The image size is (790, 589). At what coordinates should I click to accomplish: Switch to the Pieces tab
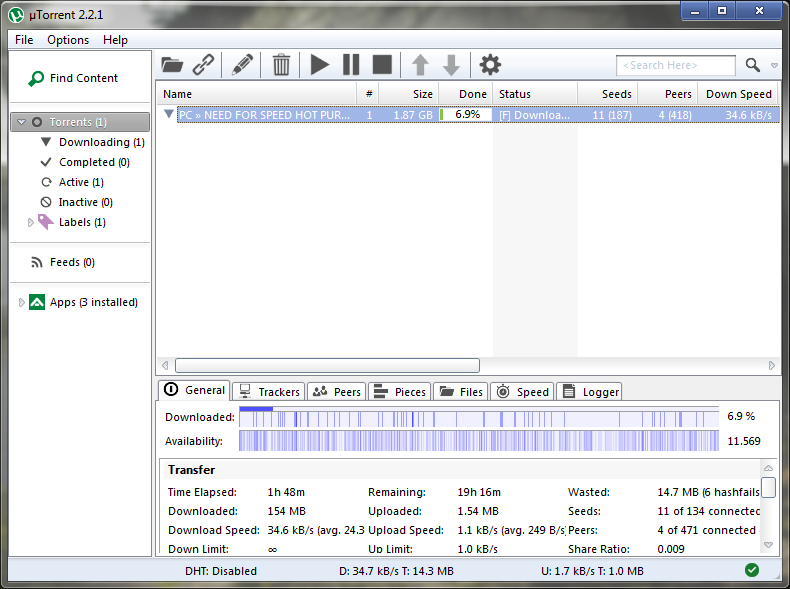click(x=400, y=392)
